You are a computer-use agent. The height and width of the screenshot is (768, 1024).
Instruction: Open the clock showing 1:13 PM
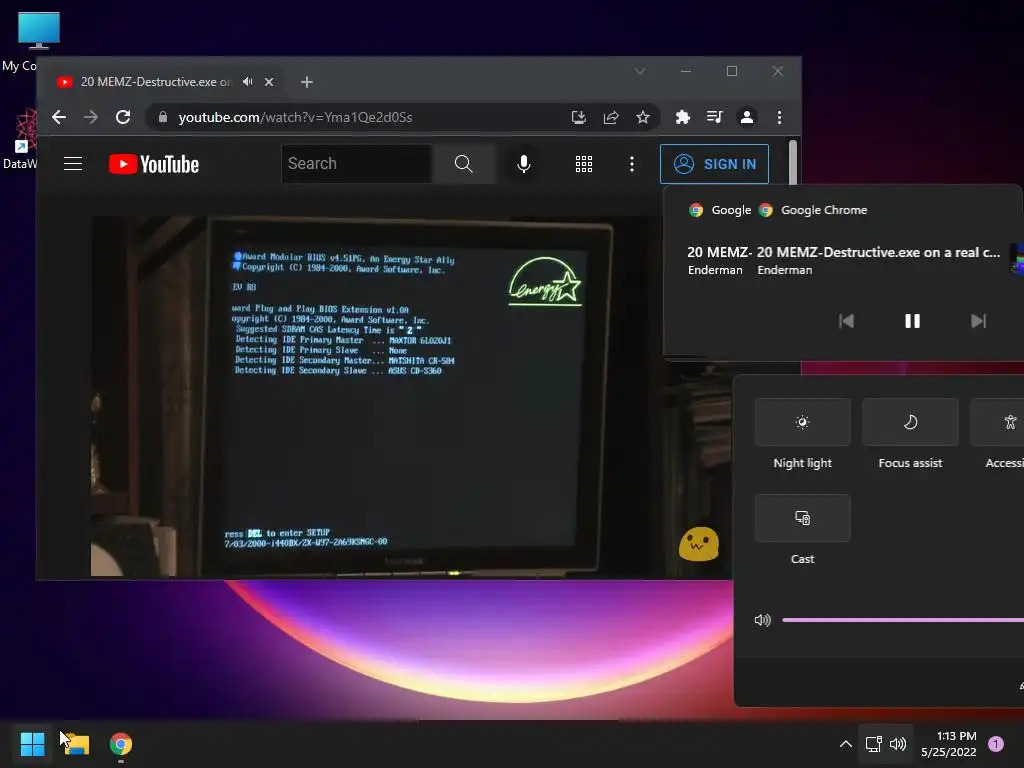tap(948, 744)
